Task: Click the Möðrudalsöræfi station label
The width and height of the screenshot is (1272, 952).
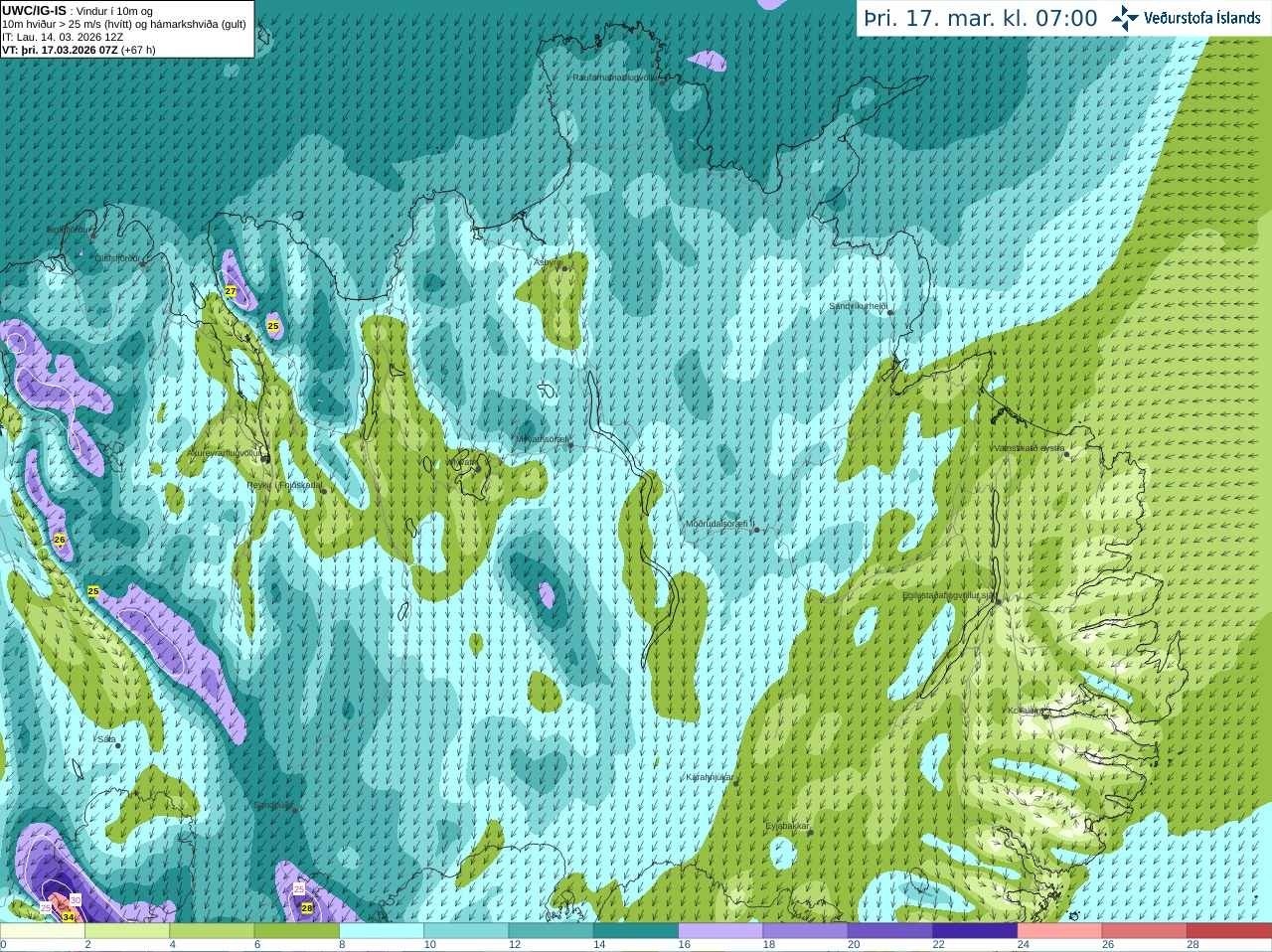Action: pos(718,524)
